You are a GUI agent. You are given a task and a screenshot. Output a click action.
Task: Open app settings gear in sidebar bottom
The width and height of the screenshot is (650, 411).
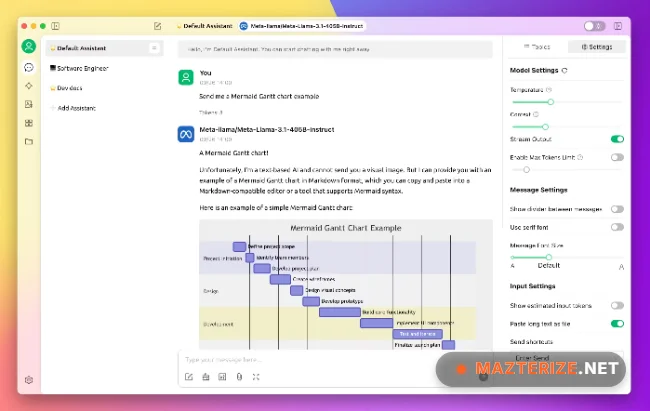[x=29, y=380]
